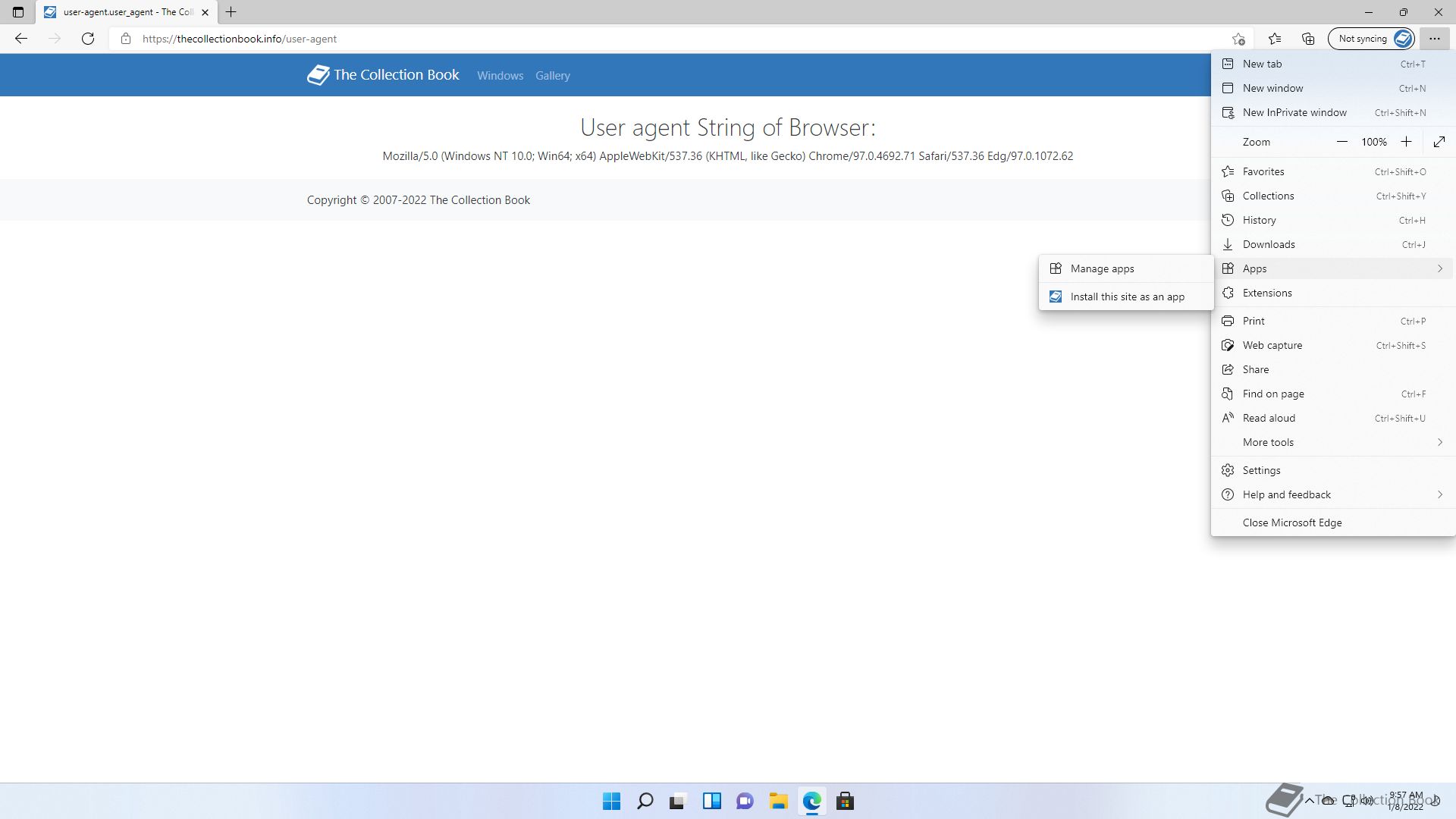Open File Explorer on the taskbar
Viewport: 1456px width, 819px height.
tap(778, 801)
